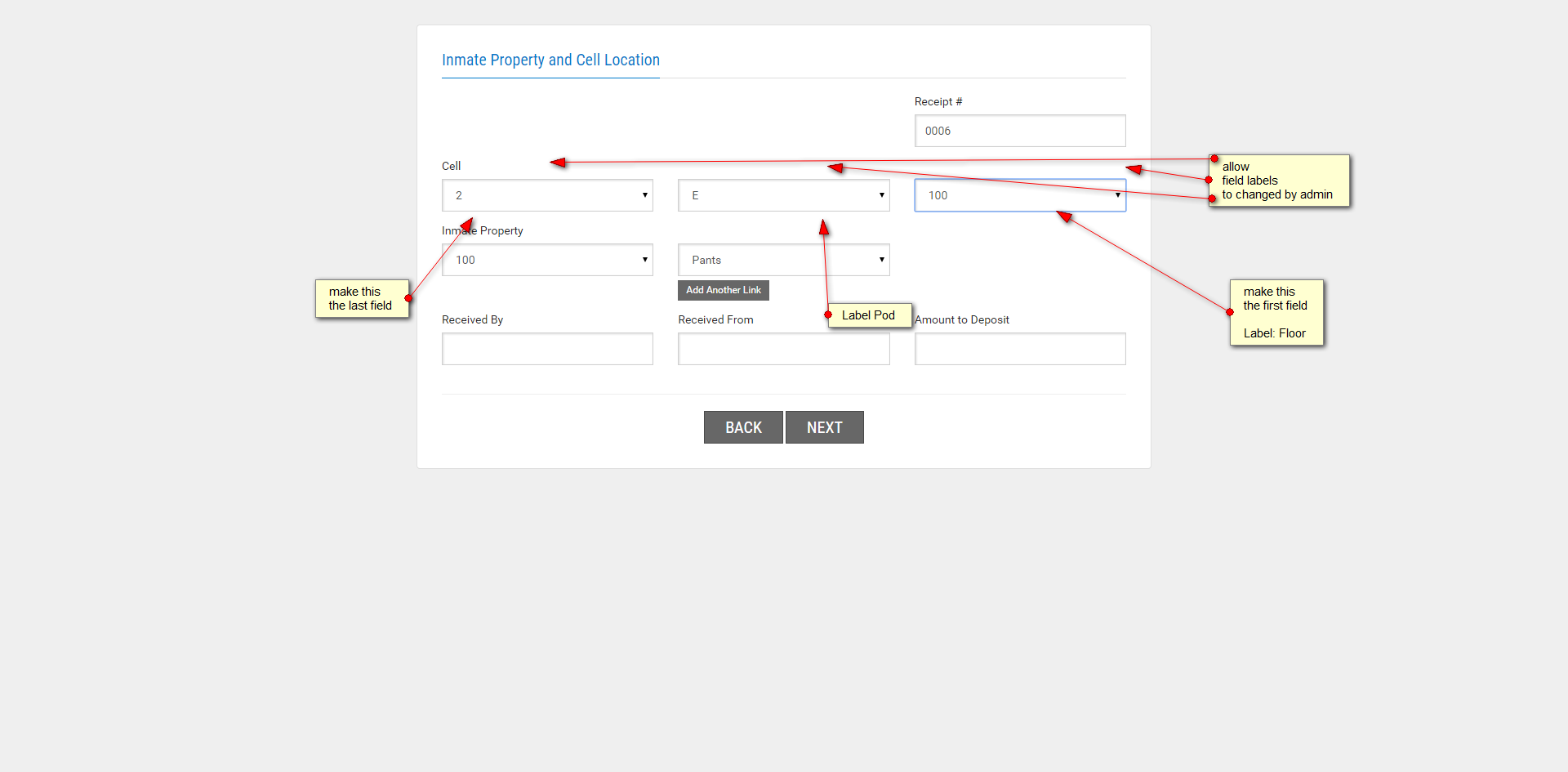The image size is (1568, 772).
Task: Click the Inmate Property label text
Action: [x=483, y=230]
